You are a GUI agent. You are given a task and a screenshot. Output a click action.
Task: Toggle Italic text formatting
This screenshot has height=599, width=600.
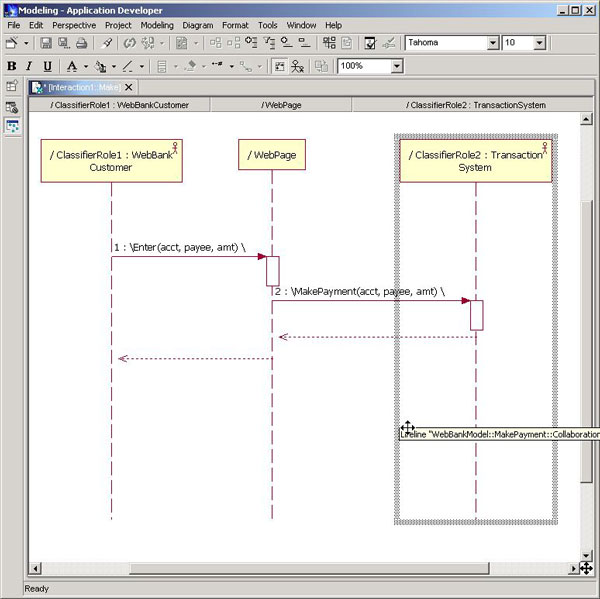point(29,66)
